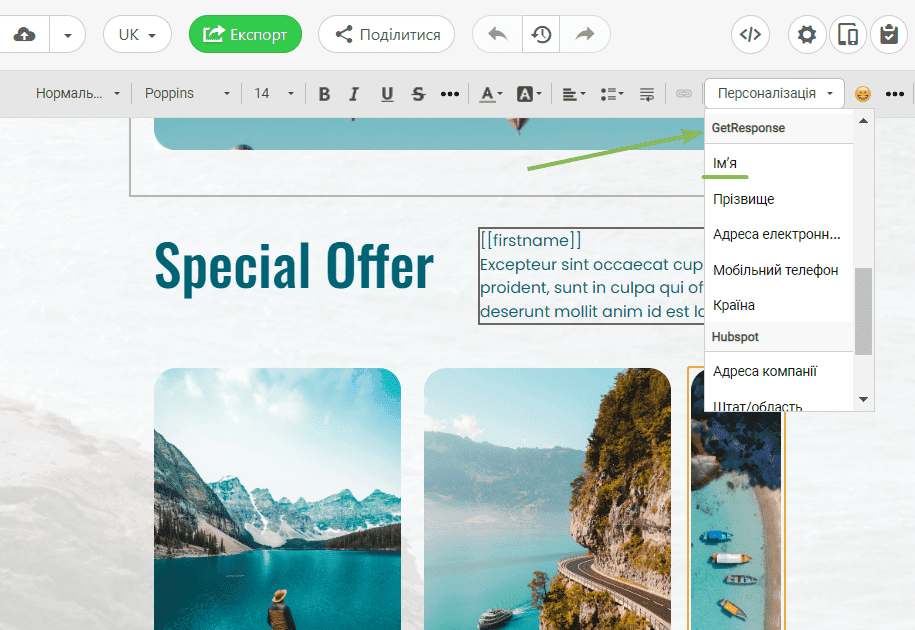Open the font size 14 dropdown
Viewport: 915px width, 630px height.
(x=274, y=94)
